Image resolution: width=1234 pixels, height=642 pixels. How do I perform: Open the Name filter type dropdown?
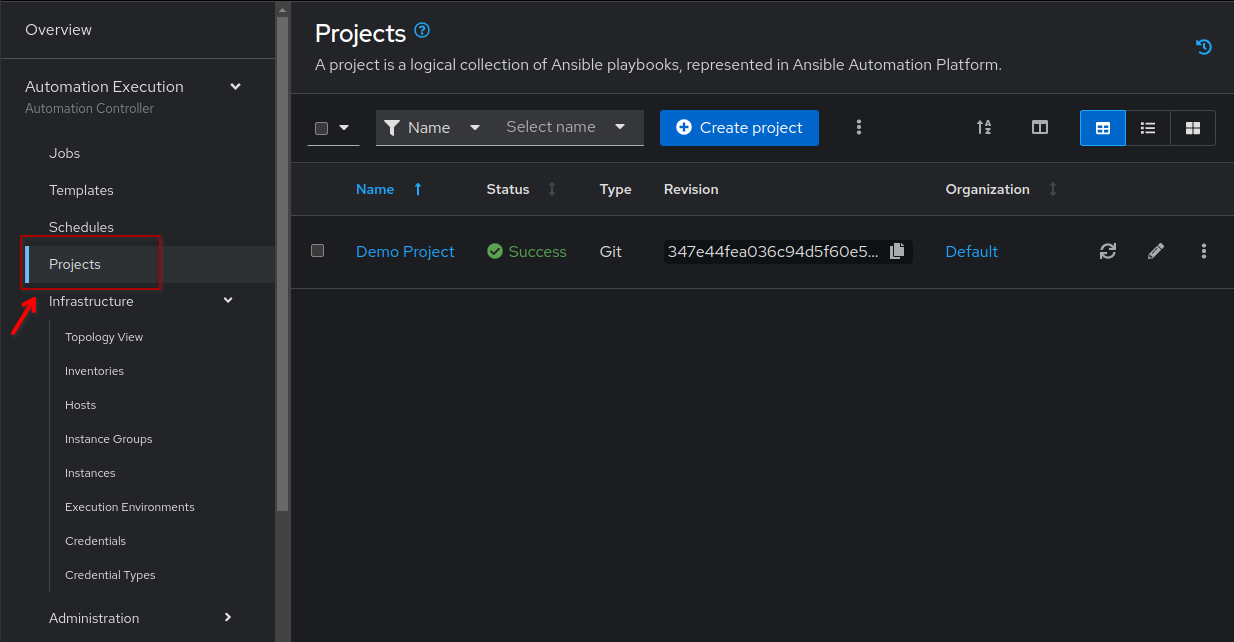point(433,127)
